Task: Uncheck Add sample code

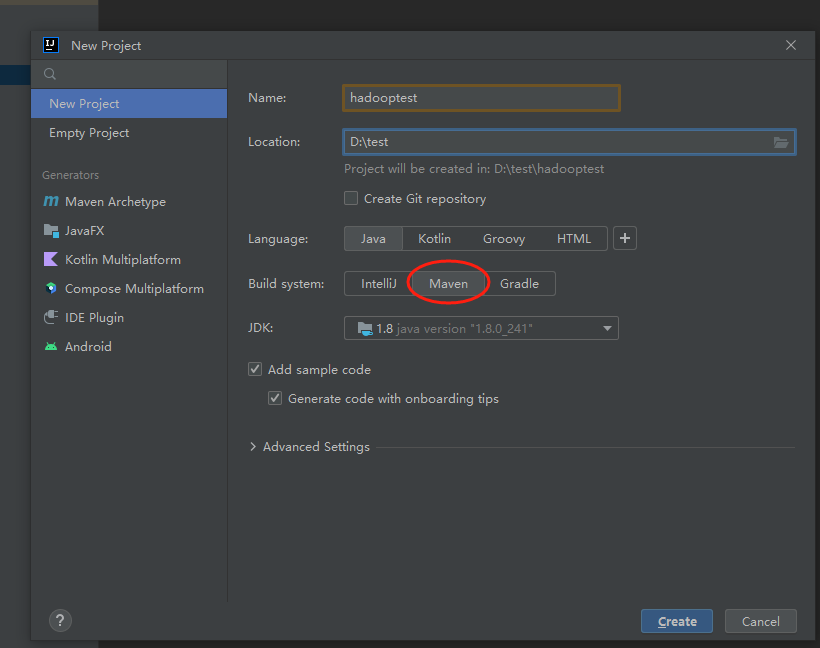Action: (x=255, y=369)
